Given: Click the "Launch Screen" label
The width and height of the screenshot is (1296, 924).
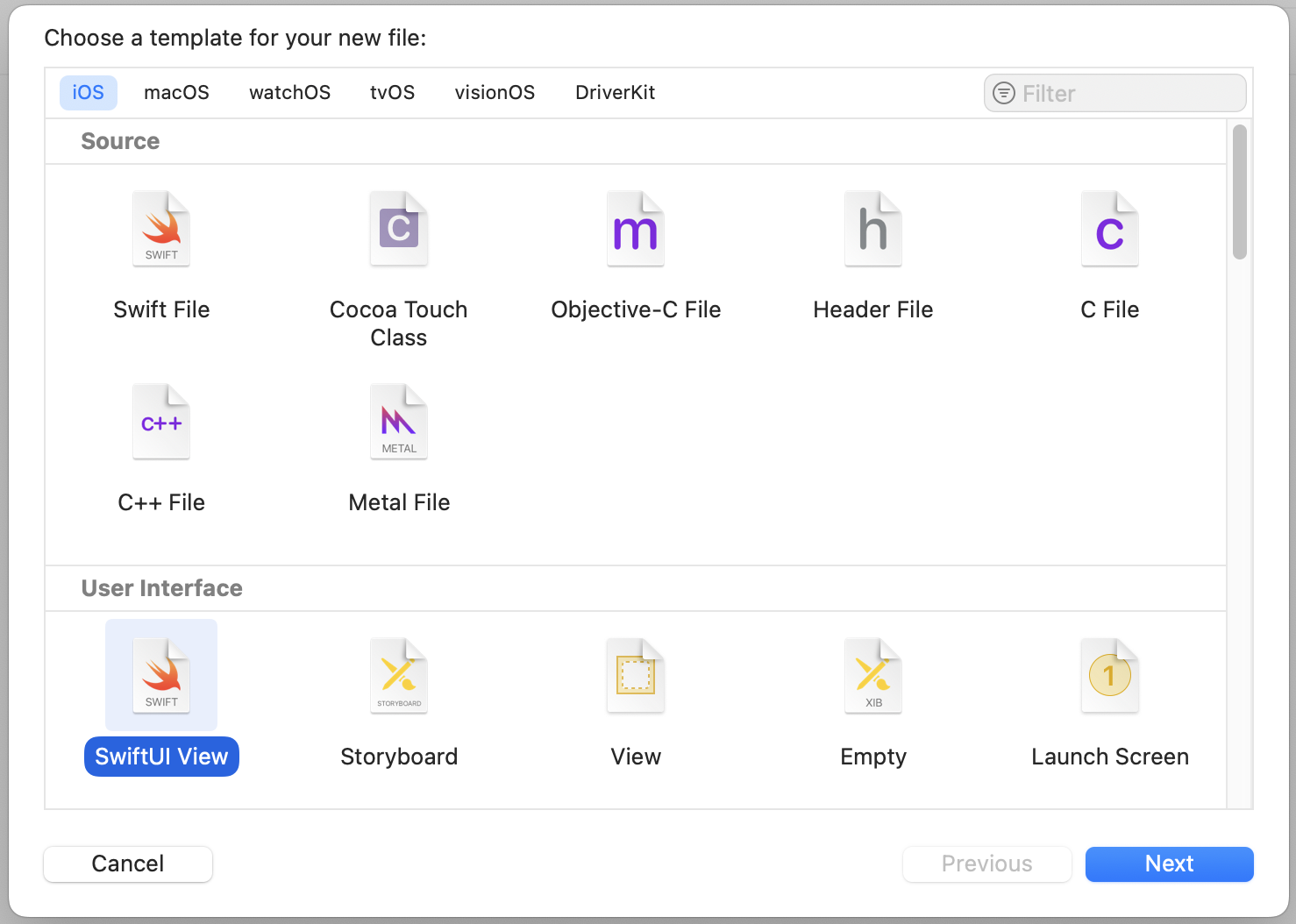Looking at the screenshot, I should 1110,757.
